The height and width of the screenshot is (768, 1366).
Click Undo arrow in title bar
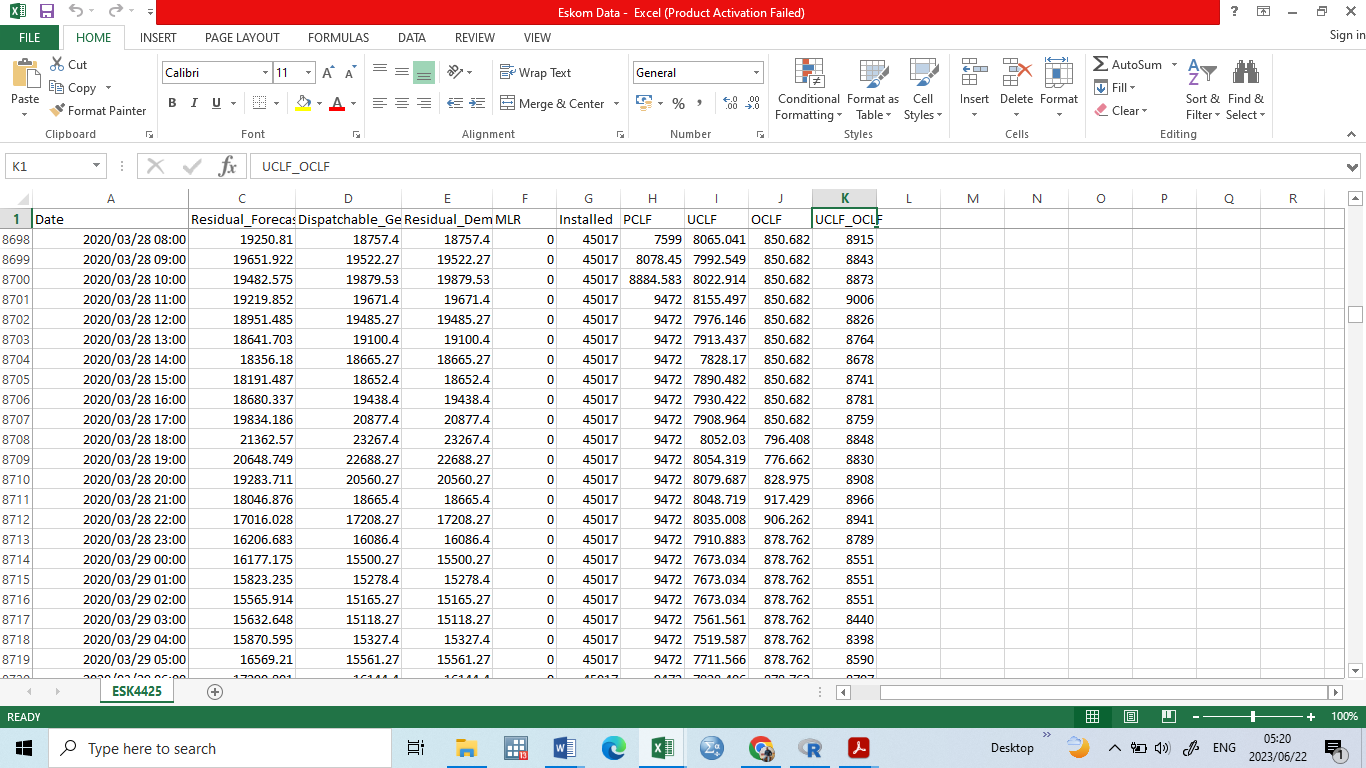76,12
